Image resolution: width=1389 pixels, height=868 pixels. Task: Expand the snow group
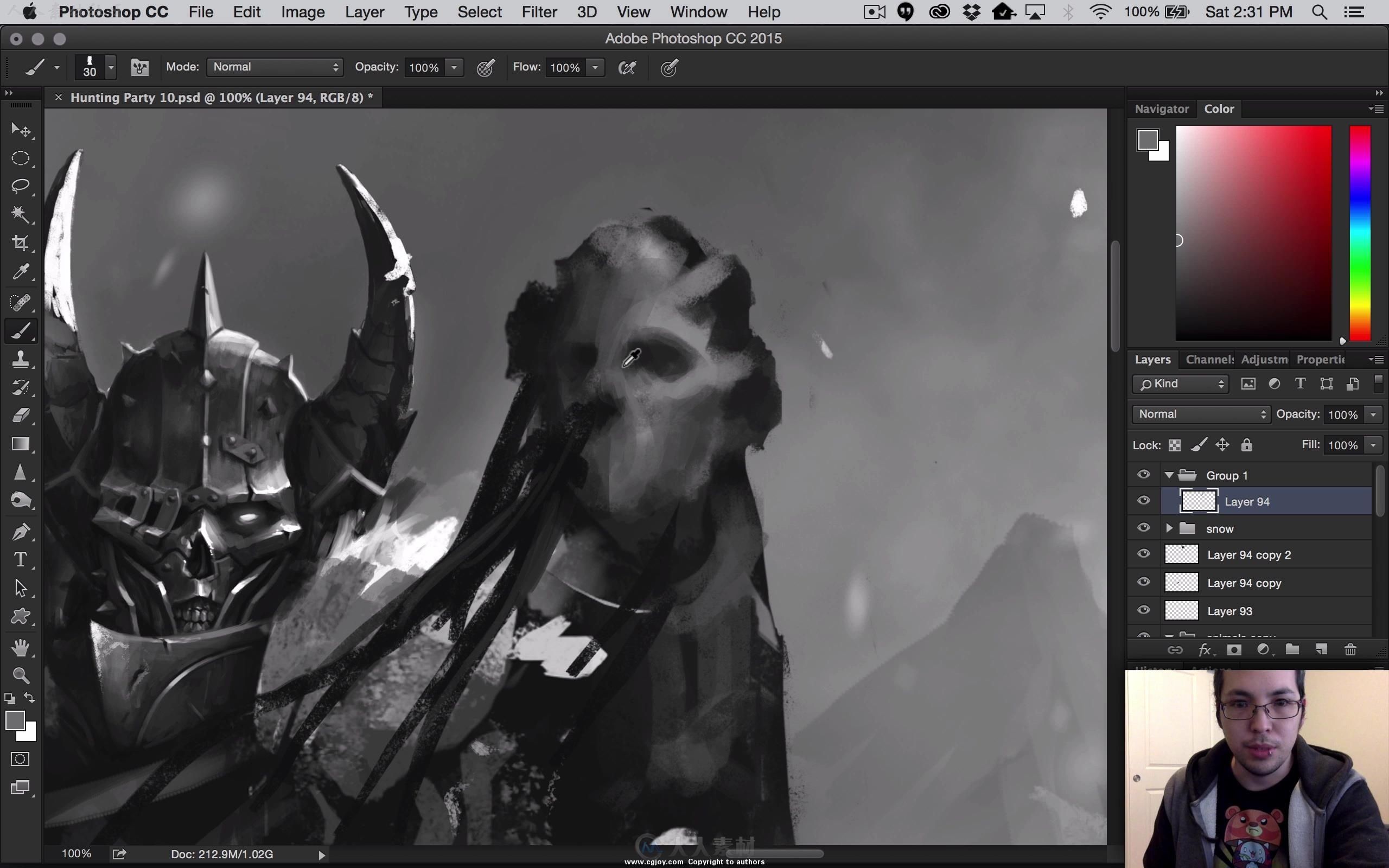1169,528
